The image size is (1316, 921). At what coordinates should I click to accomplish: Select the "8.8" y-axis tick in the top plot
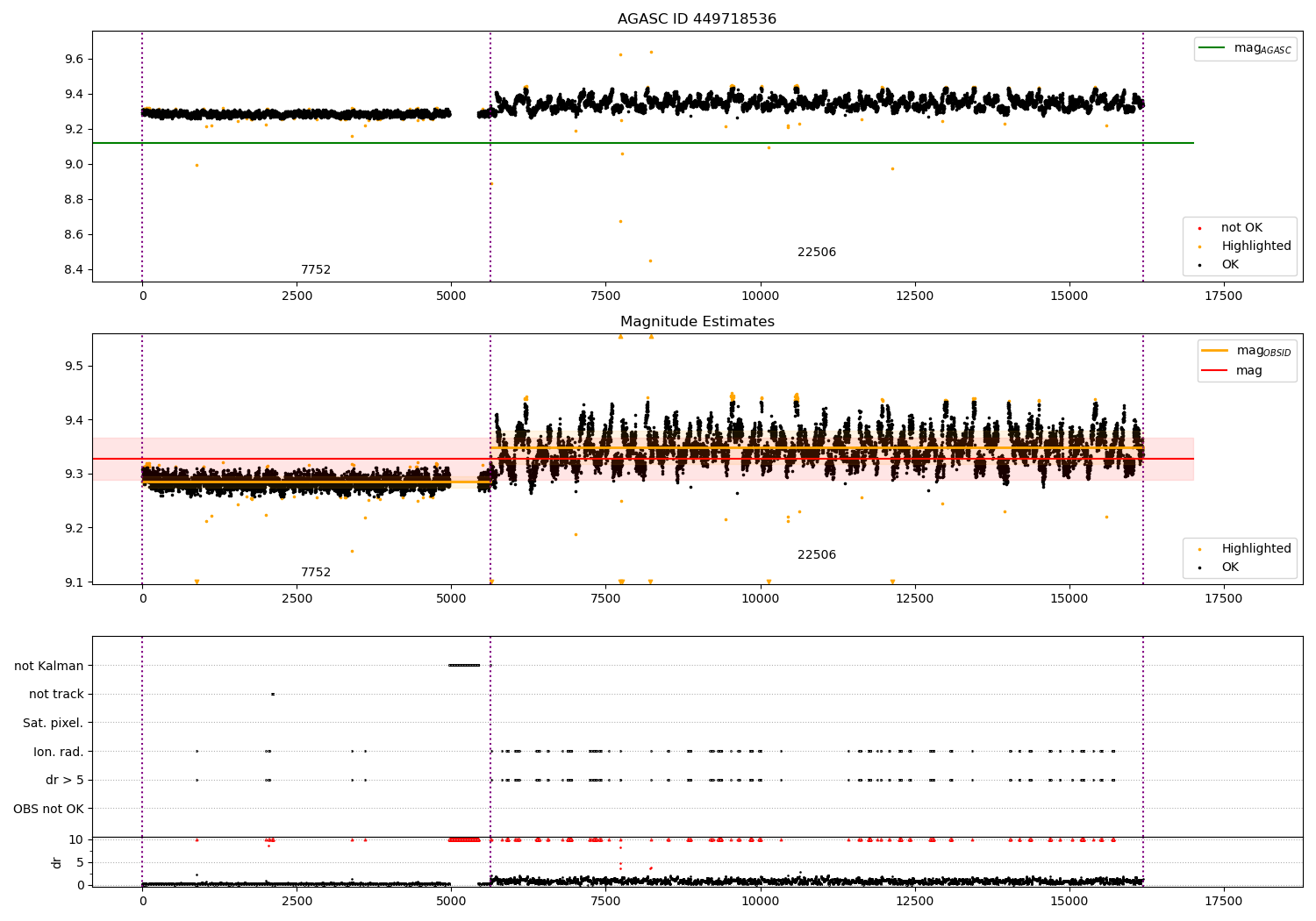[x=74, y=200]
